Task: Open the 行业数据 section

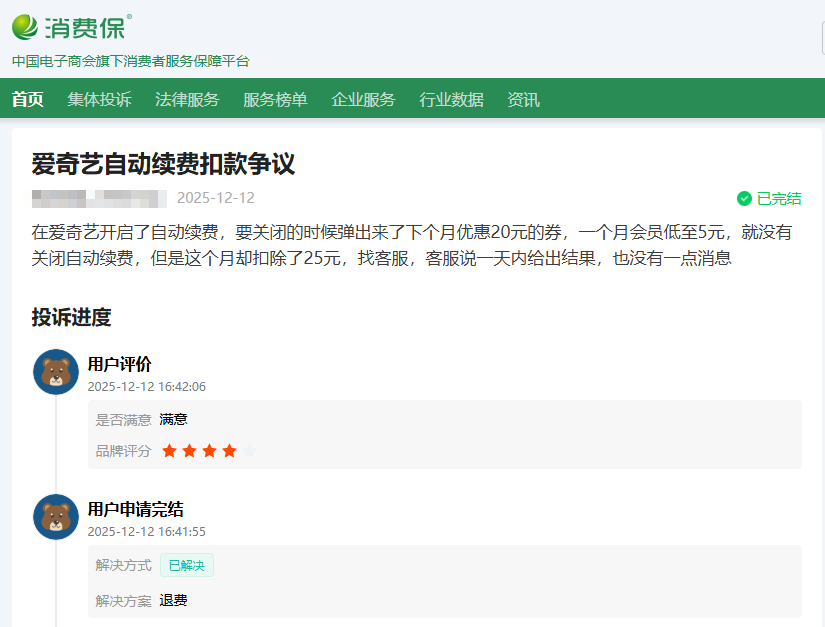Action: [x=451, y=99]
